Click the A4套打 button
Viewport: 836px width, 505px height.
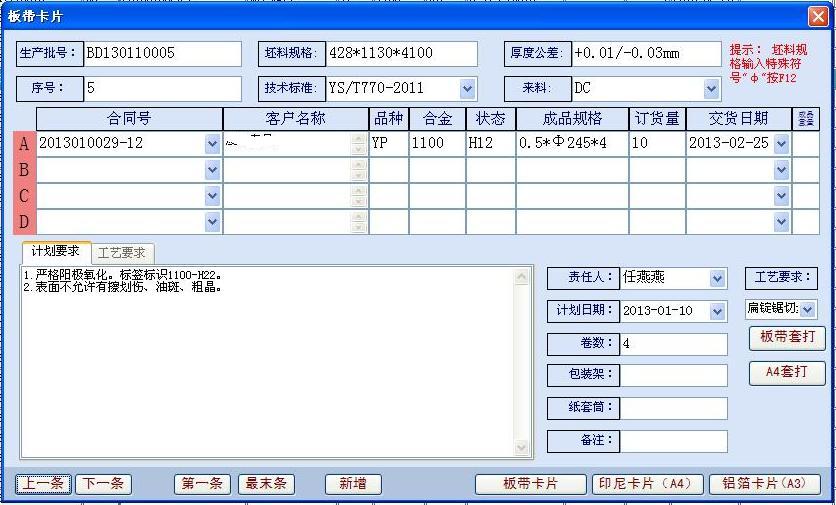pos(787,372)
